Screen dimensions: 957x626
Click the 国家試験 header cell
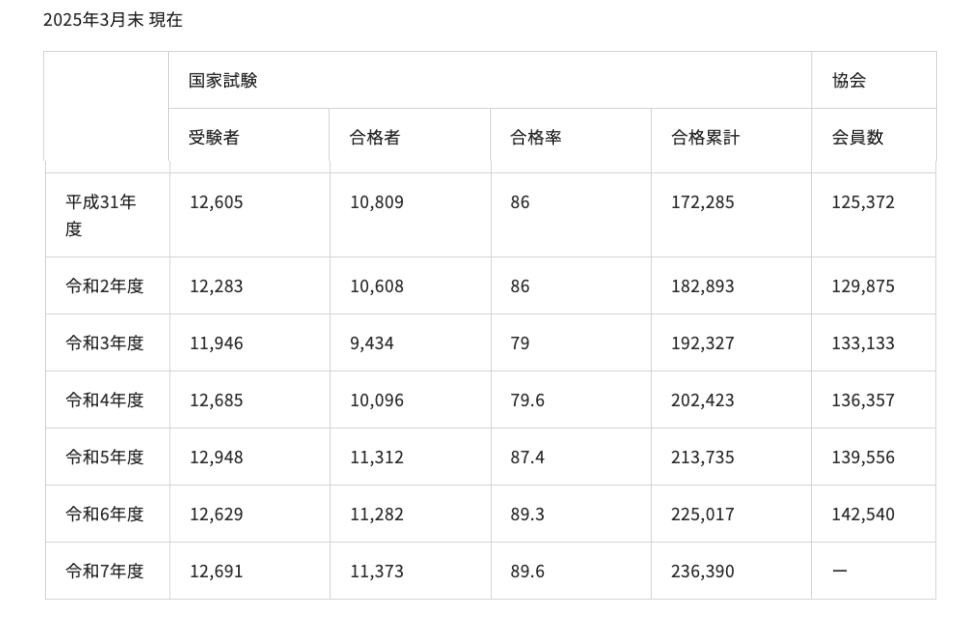pos(223,81)
